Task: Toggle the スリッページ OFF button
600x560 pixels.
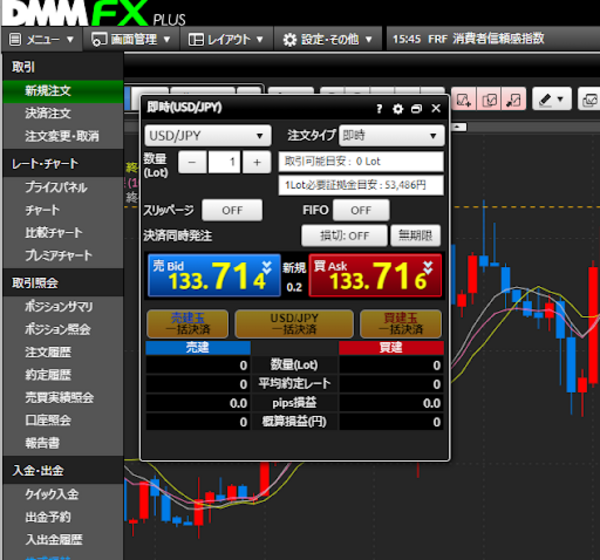Action: coord(232,210)
